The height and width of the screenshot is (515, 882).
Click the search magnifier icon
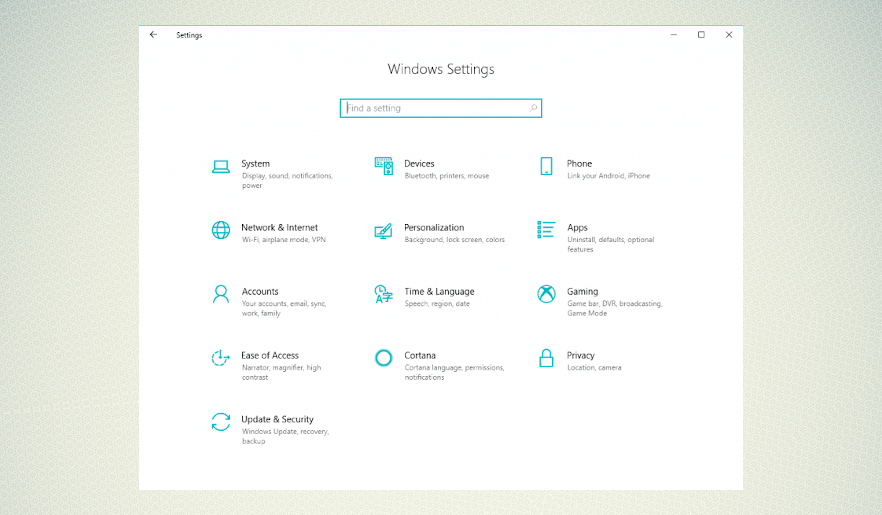point(532,108)
